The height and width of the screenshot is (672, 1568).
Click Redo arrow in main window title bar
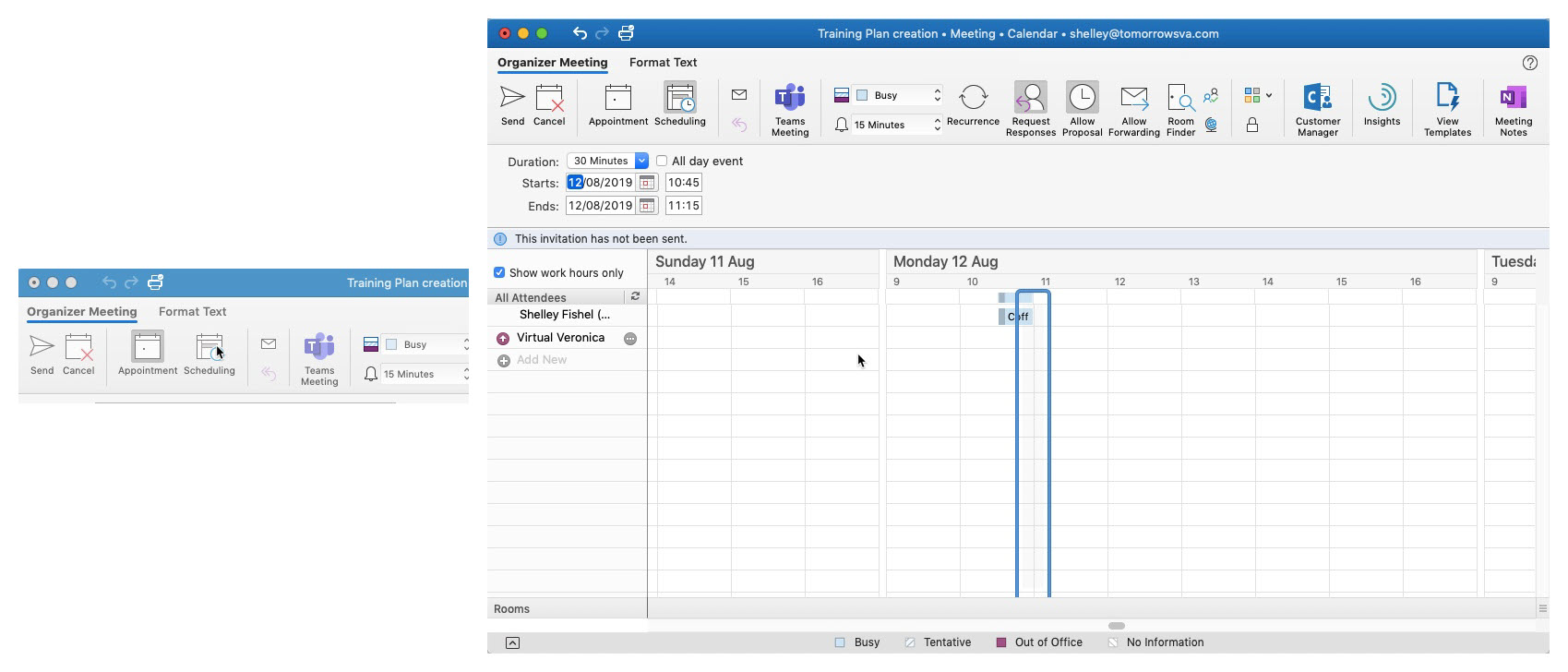(x=602, y=33)
